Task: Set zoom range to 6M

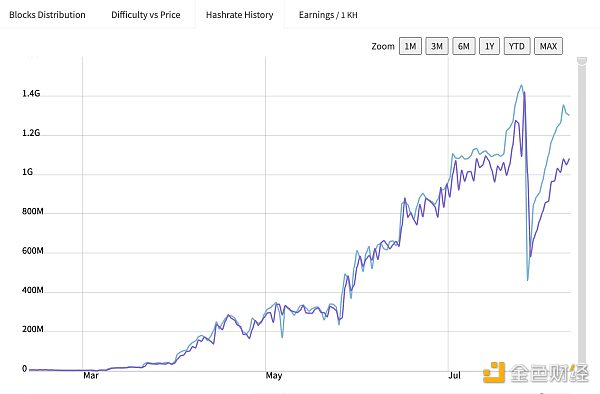Action: (464, 46)
